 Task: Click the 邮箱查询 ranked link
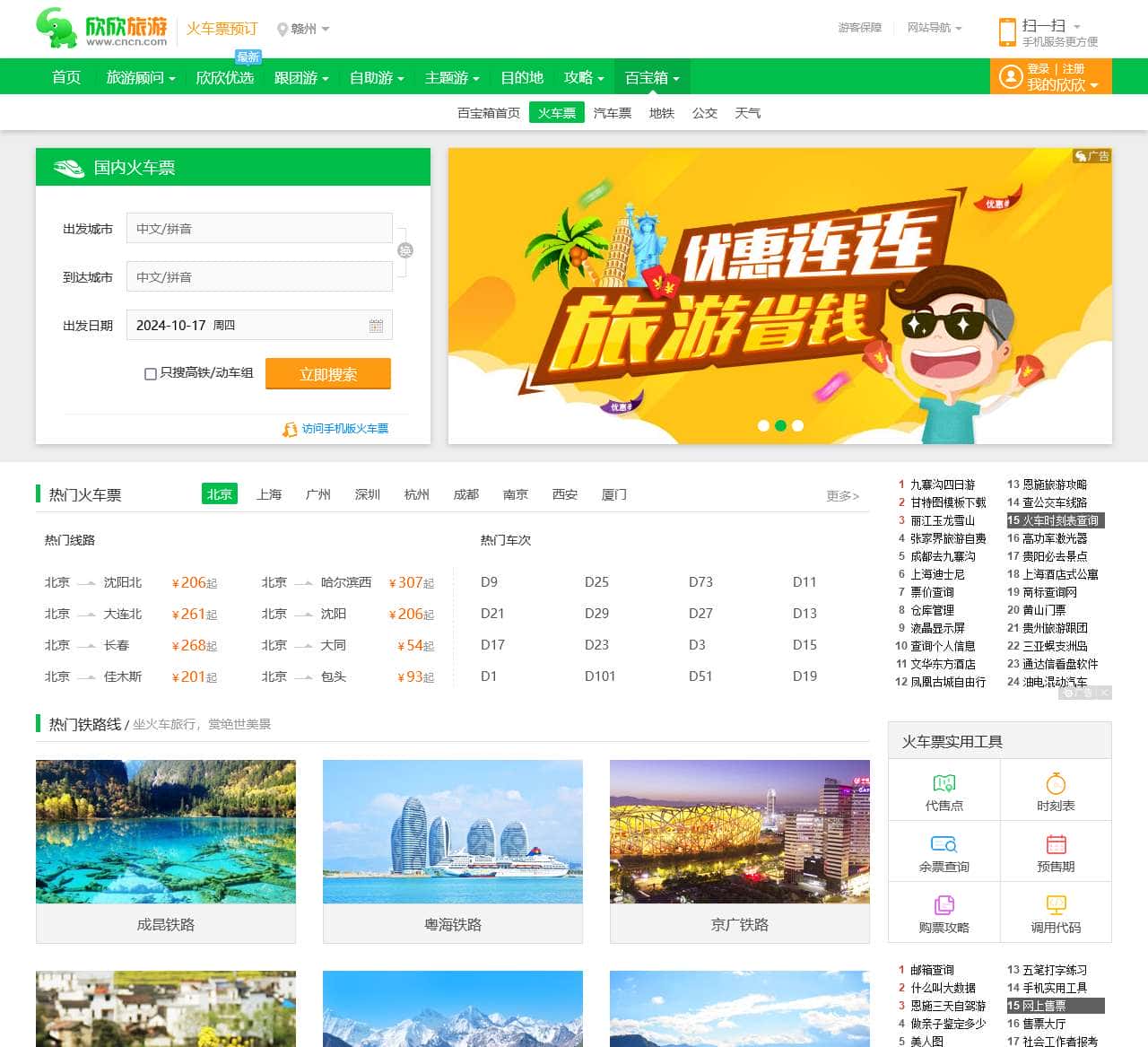coord(933,970)
